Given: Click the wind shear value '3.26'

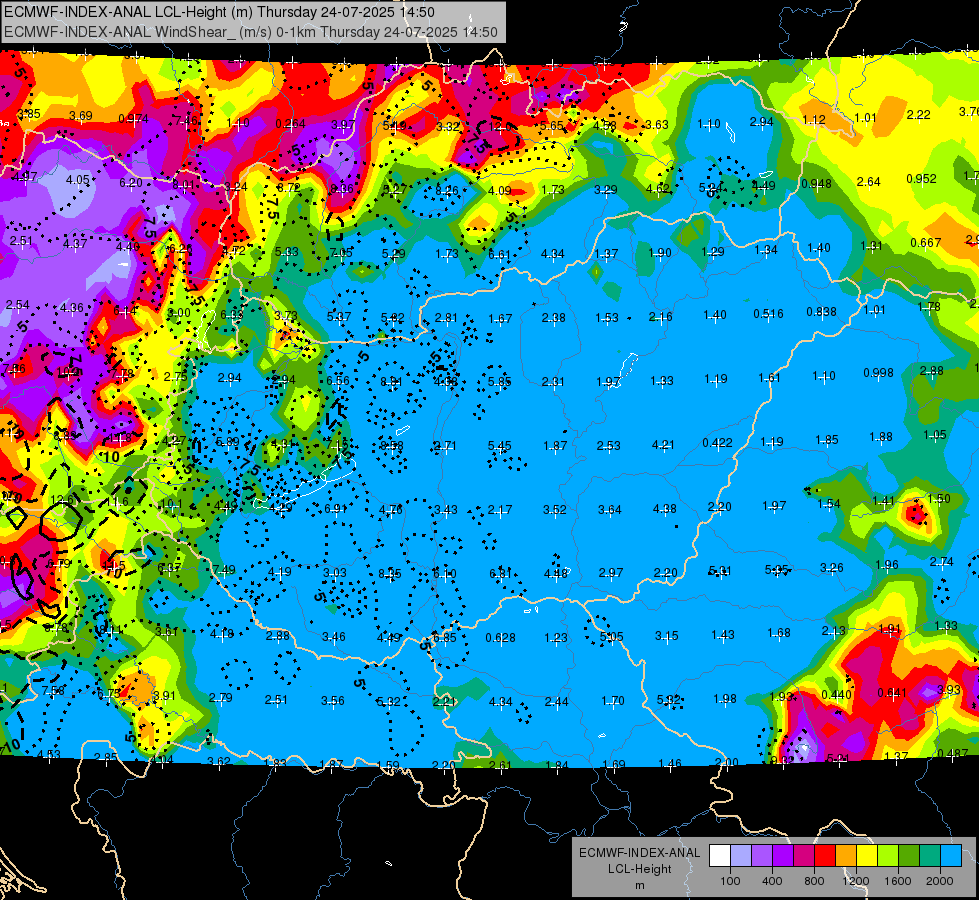Looking at the screenshot, I should pos(832,568).
